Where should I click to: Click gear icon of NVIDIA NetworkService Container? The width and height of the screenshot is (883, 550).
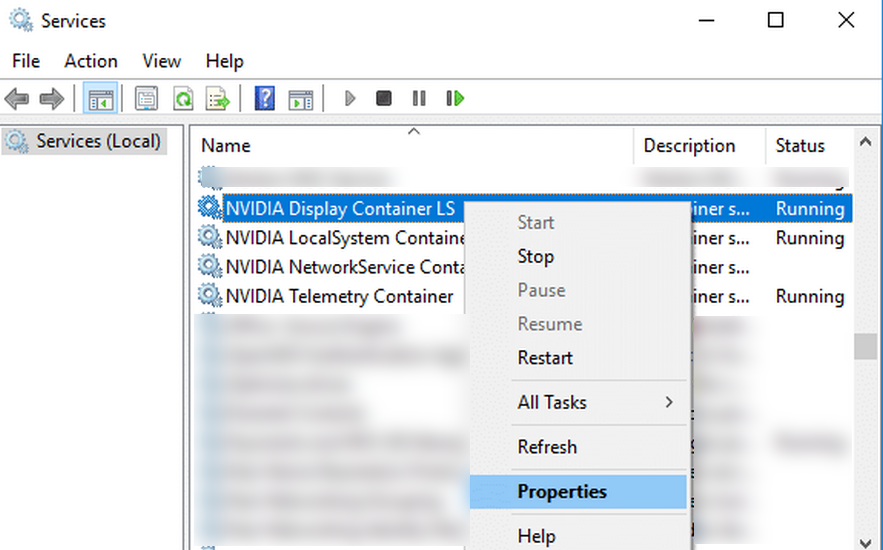210,266
